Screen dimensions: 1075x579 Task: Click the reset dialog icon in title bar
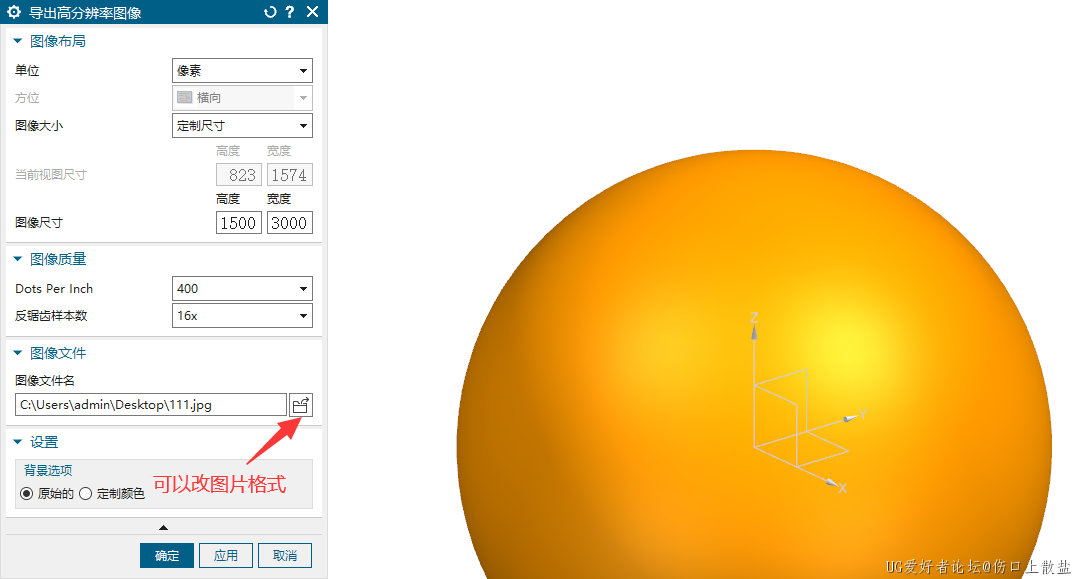(x=269, y=12)
